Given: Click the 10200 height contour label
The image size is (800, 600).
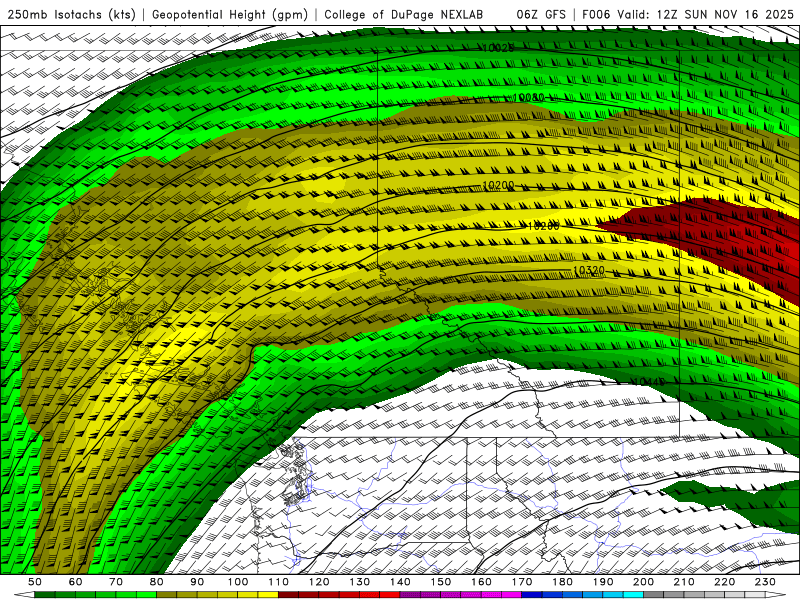Looking at the screenshot, I should [498, 185].
